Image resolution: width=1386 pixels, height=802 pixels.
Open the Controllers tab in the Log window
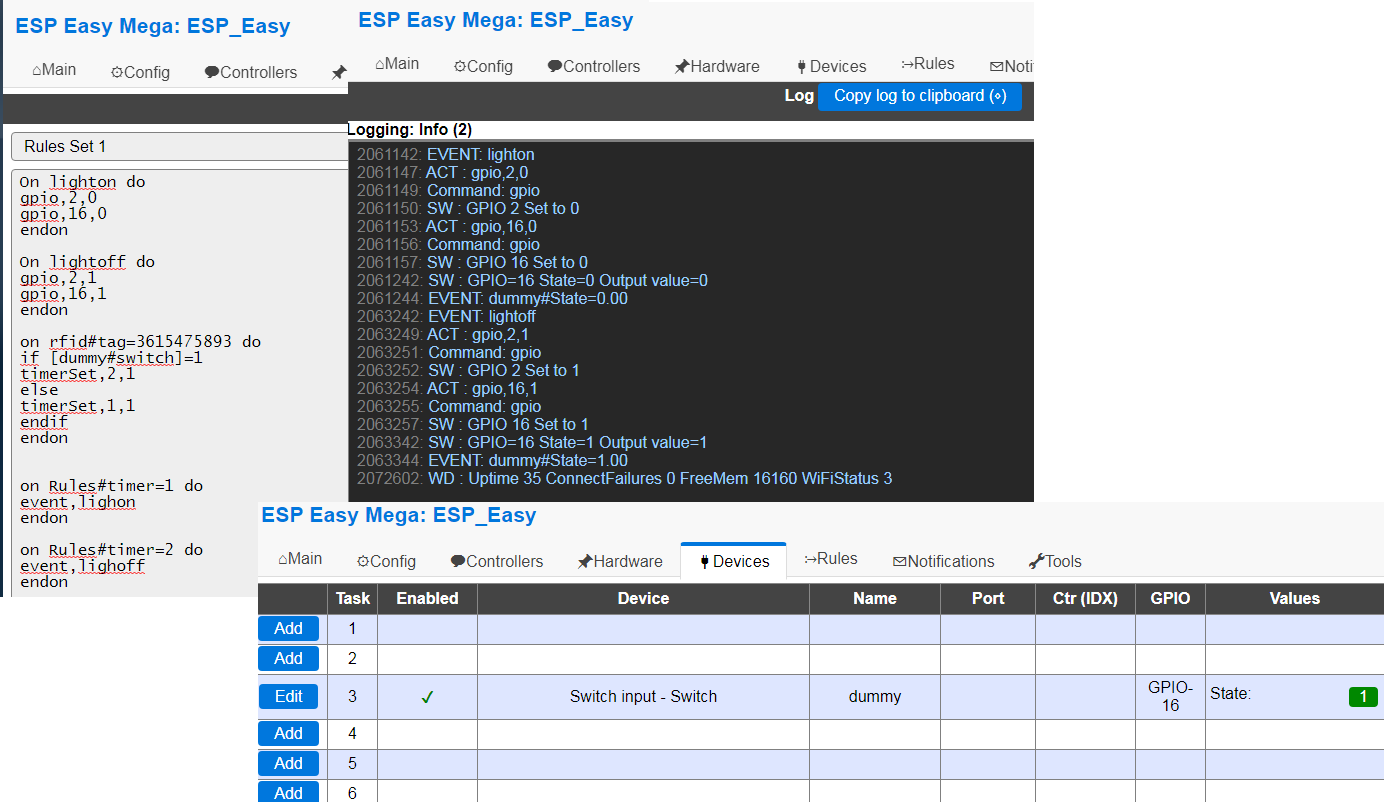point(594,66)
